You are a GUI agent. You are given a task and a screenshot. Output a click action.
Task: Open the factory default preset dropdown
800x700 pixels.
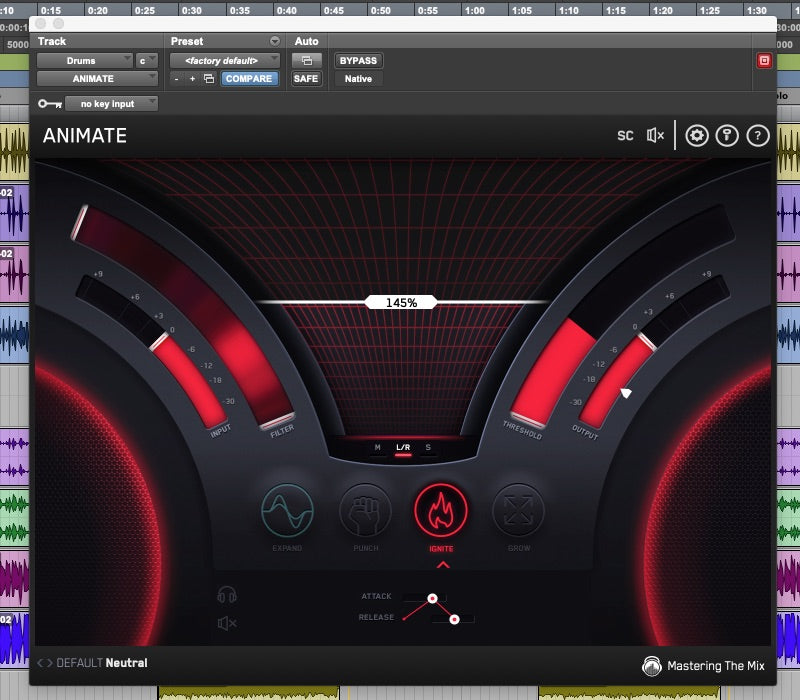click(224, 61)
